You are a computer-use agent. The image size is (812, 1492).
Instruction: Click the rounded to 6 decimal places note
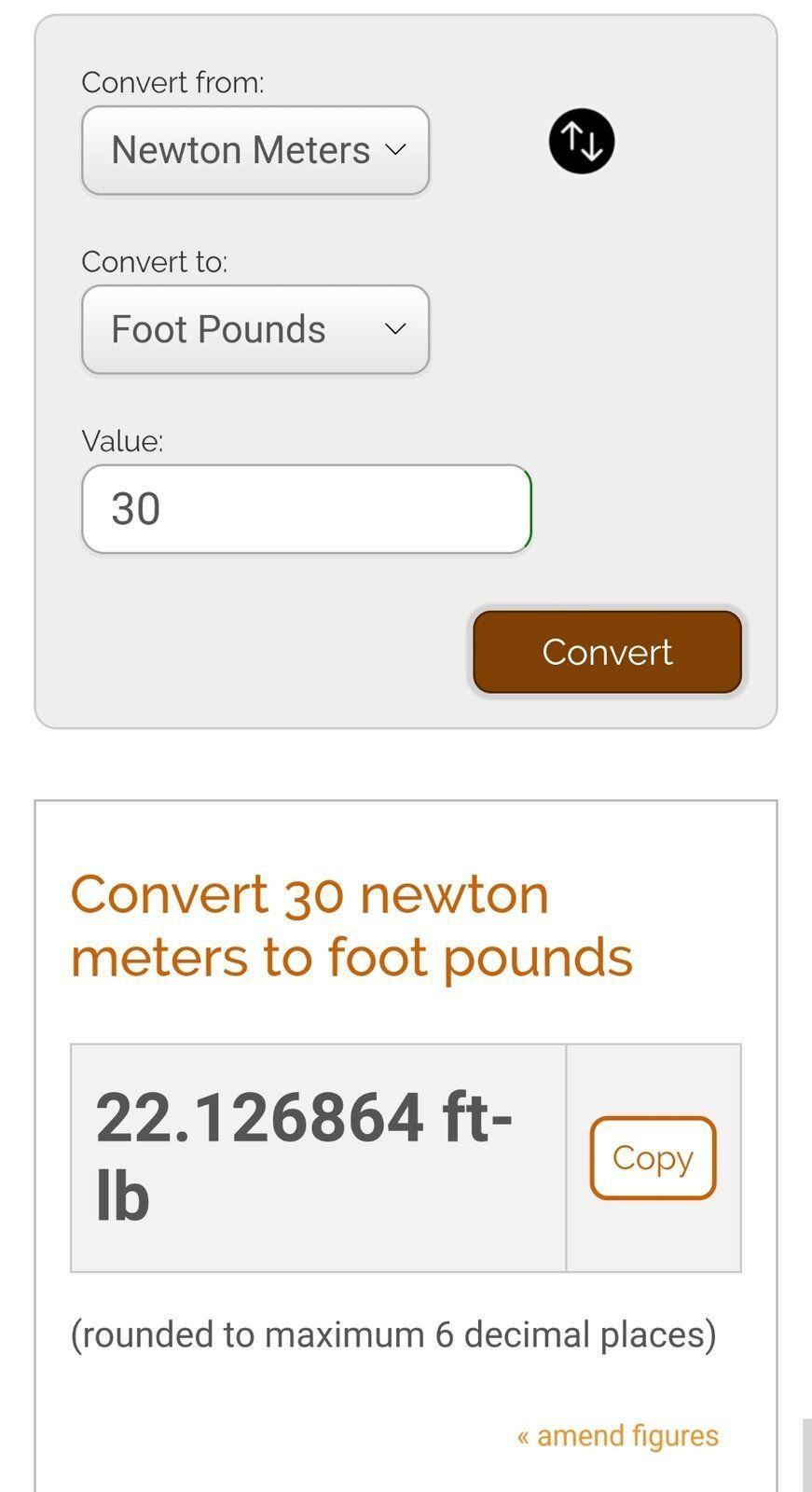click(x=393, y=1335)
